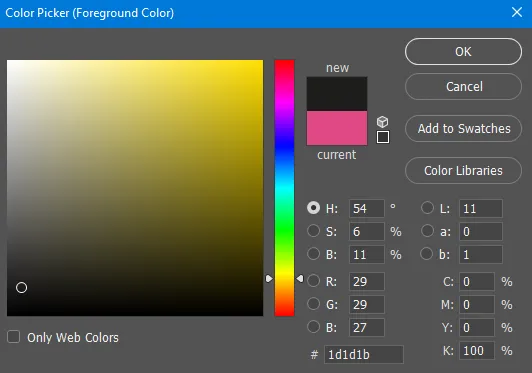Click the S value field showing 6
The height and width of the screenshot is (373, 532).
tap(367, 231)
